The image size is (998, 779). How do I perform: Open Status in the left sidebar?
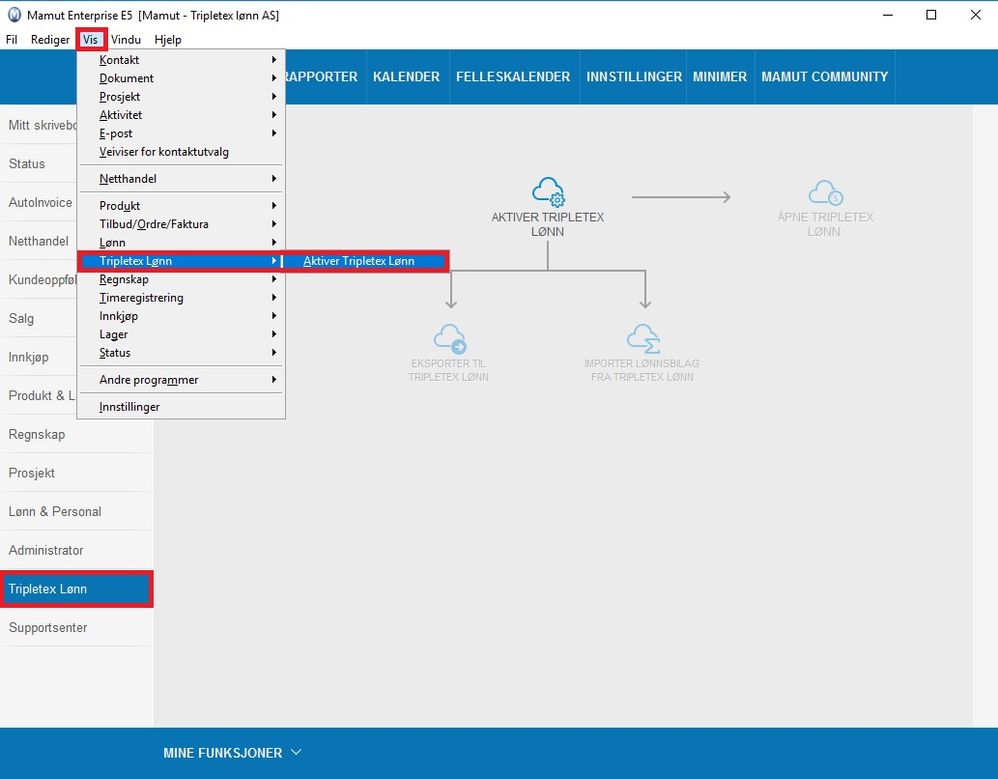click(x=39, y=164)
